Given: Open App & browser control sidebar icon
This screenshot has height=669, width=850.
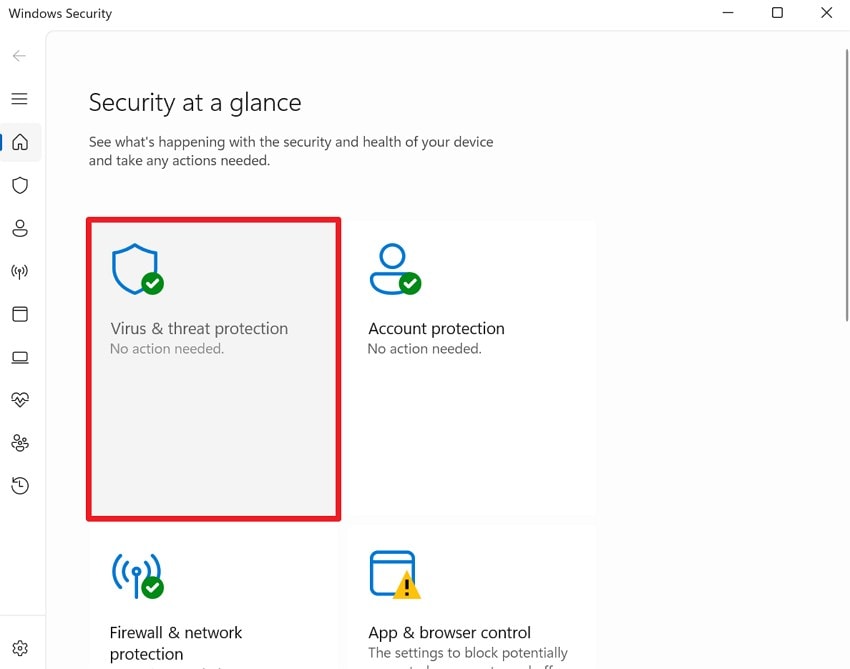Looking at the screenshot, I should [x=20, y=314].
